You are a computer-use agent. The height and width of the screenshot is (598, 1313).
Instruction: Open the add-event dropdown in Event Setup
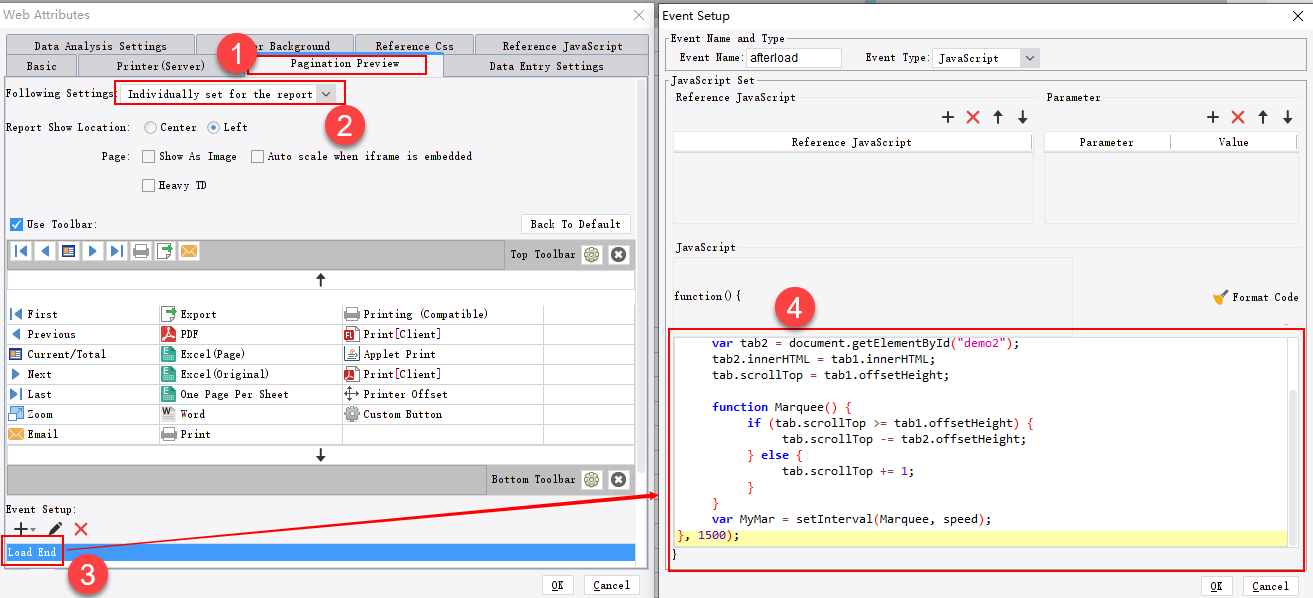22,529
